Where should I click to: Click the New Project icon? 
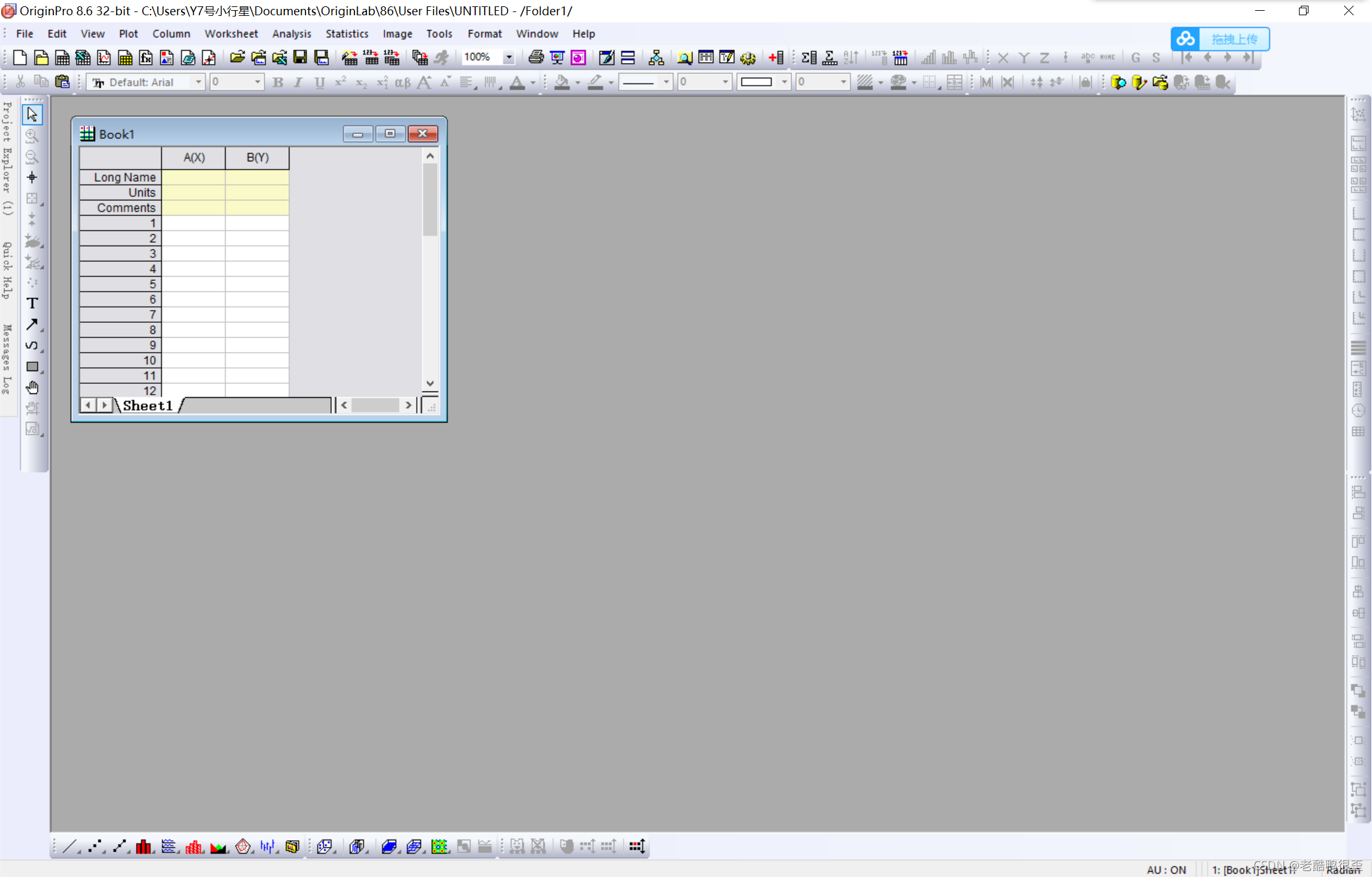pos(20,58)
